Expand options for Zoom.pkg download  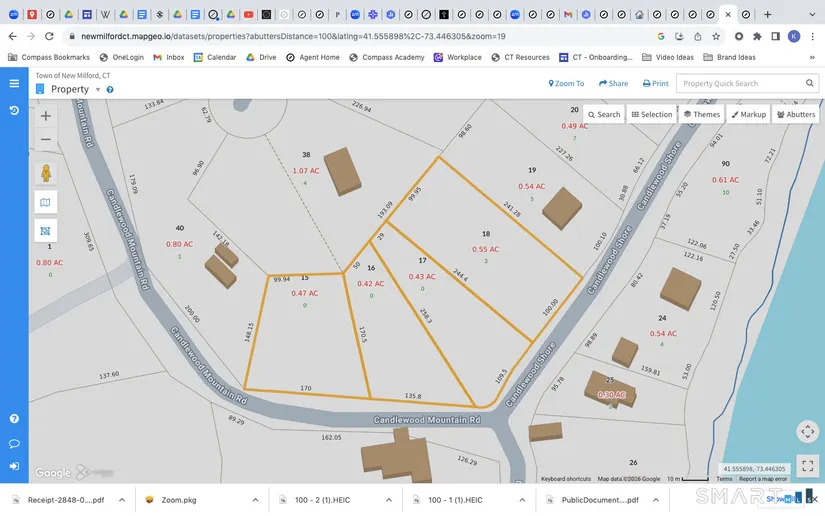[255, 499]
